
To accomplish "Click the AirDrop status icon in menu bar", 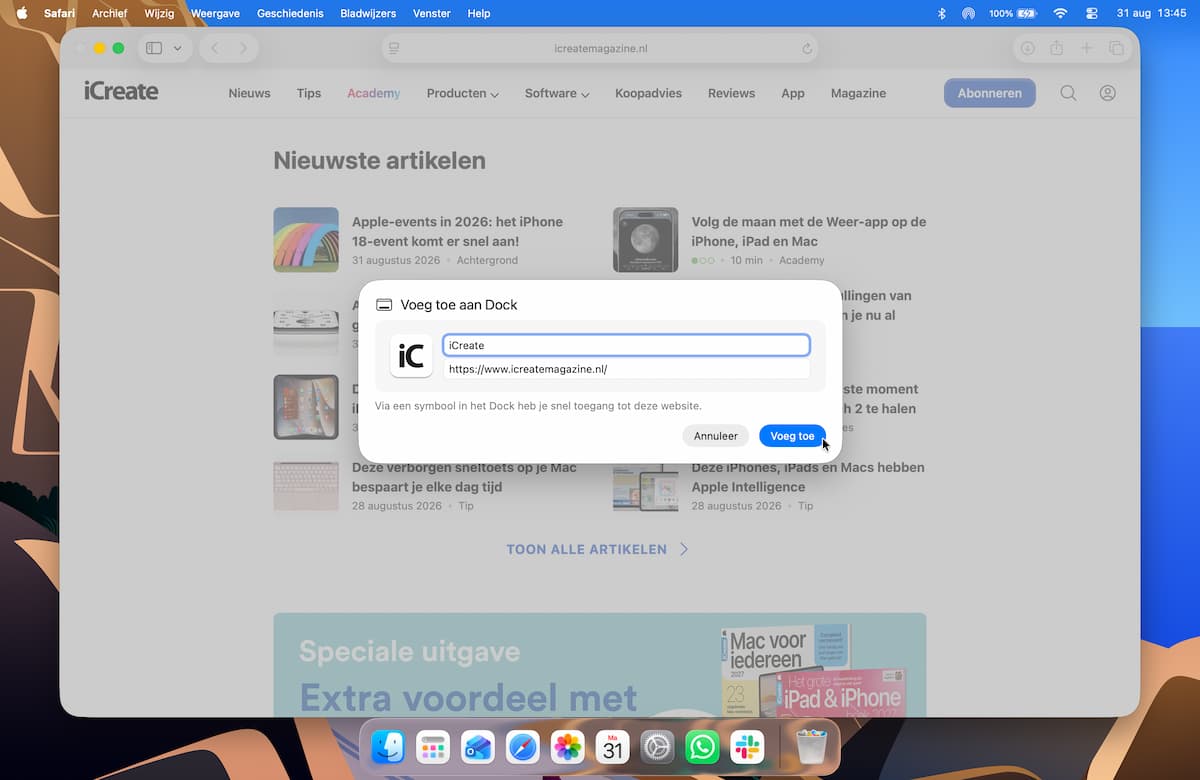I will [x=968, y=13].
